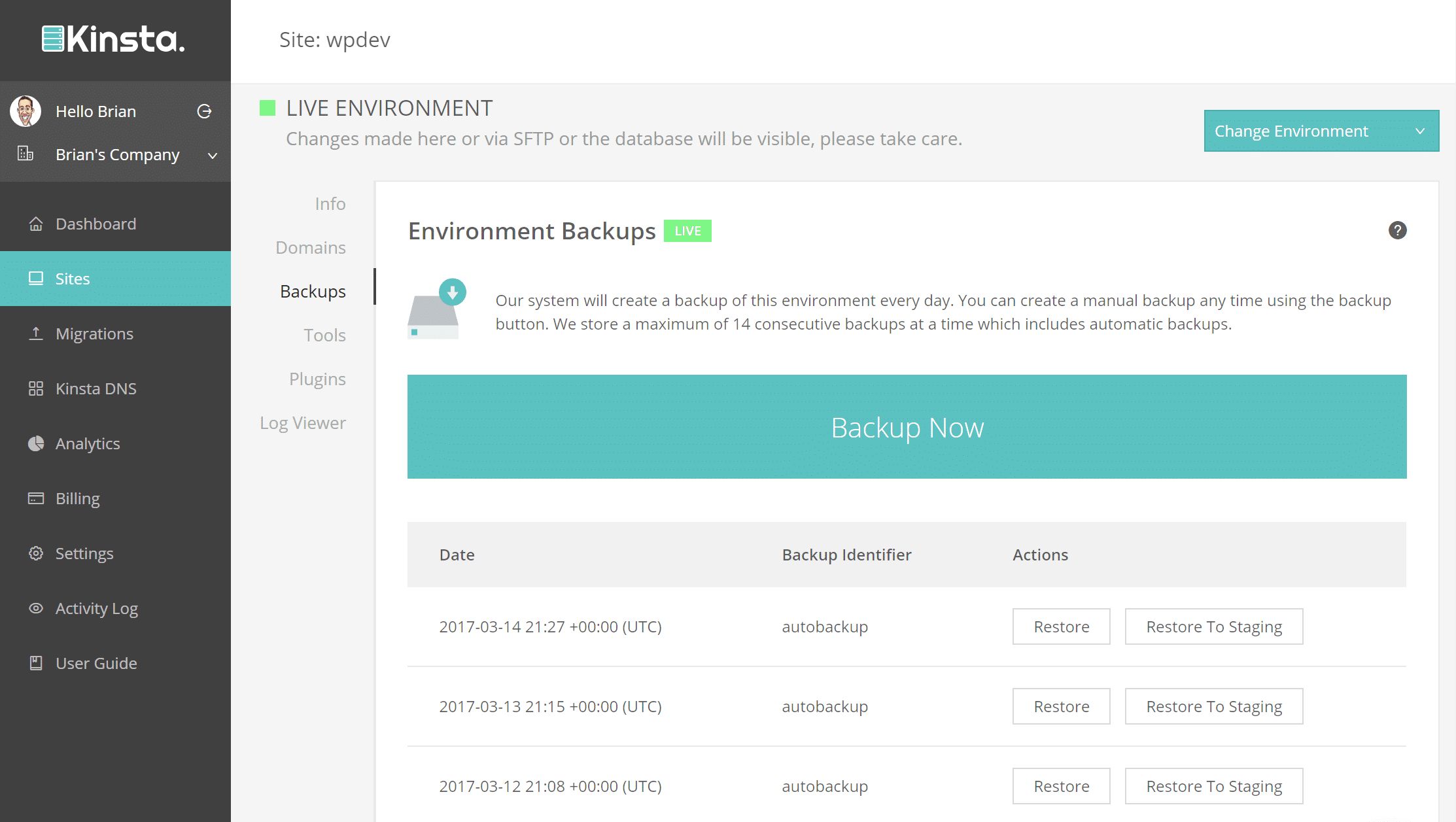Click the Actions column header
The width and height of the screenshot is (1456, 822).
[1040, 555]
